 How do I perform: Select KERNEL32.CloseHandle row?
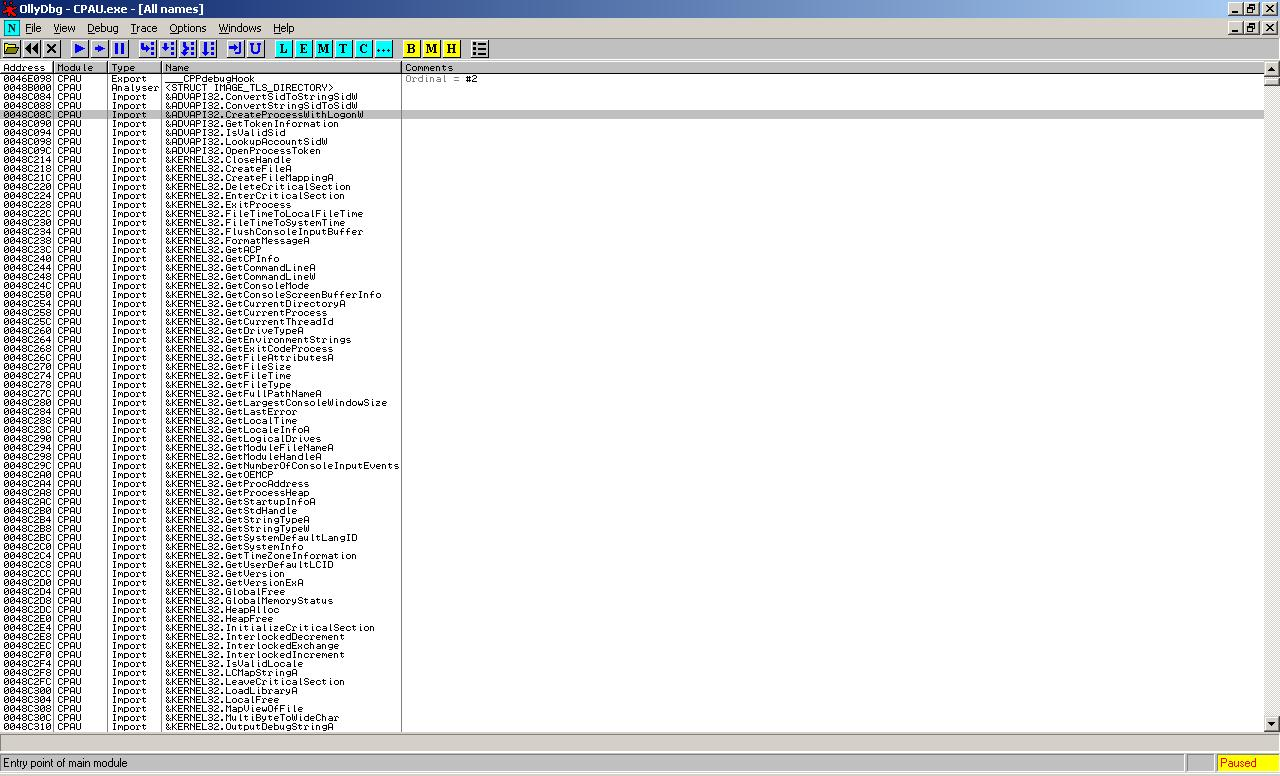pyautogui.click(x=632, y=160)
